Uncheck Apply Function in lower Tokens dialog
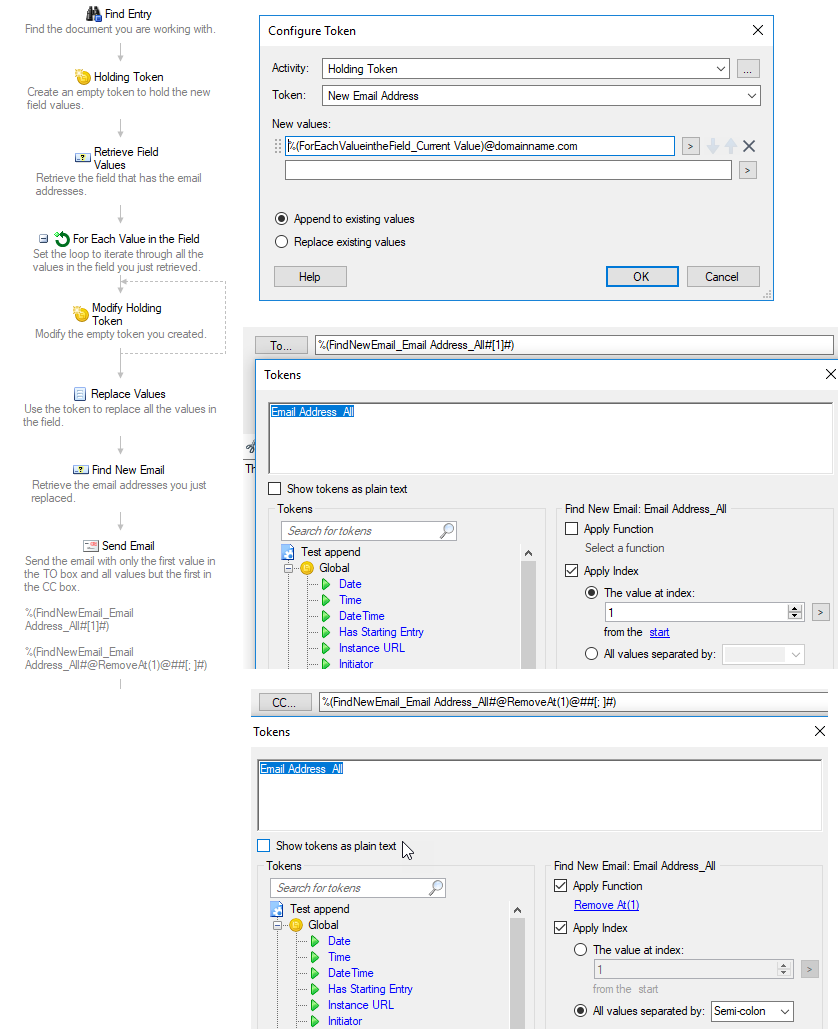 tap(560, 886)
